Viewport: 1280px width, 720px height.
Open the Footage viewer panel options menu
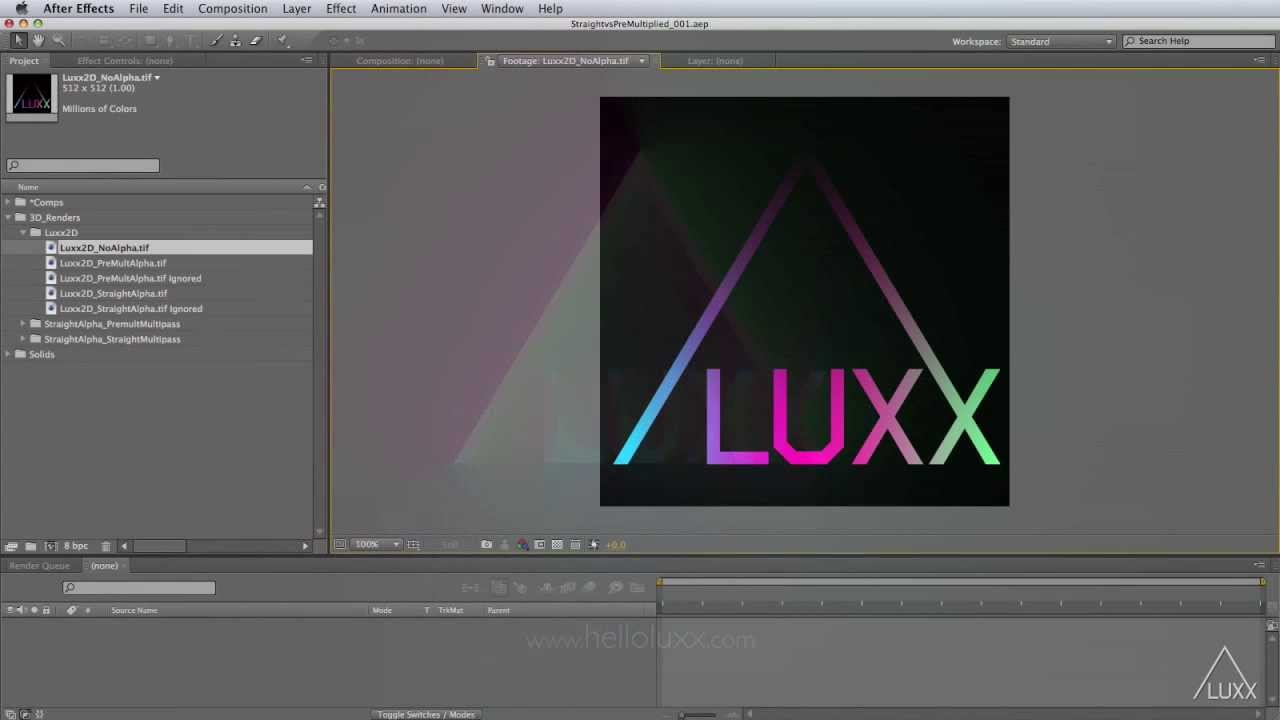coord(1260,61)
